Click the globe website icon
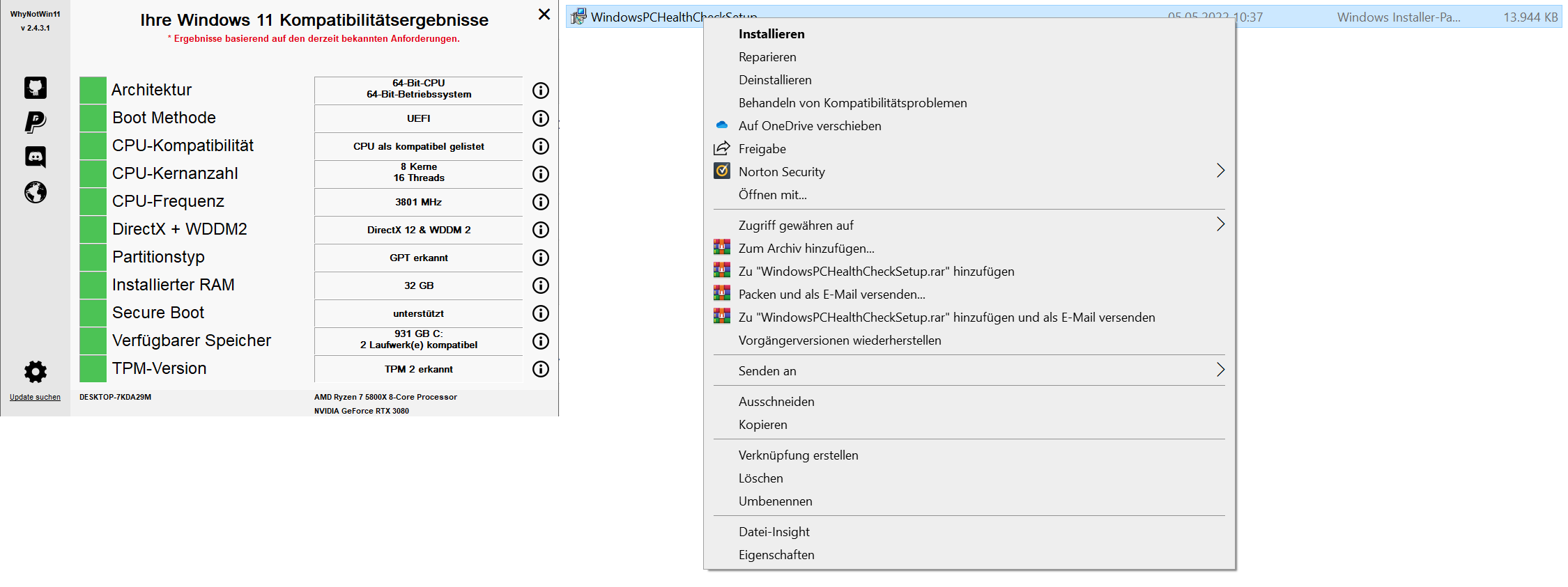This screenshot has height=587, width=1568. tap(36, 191)
